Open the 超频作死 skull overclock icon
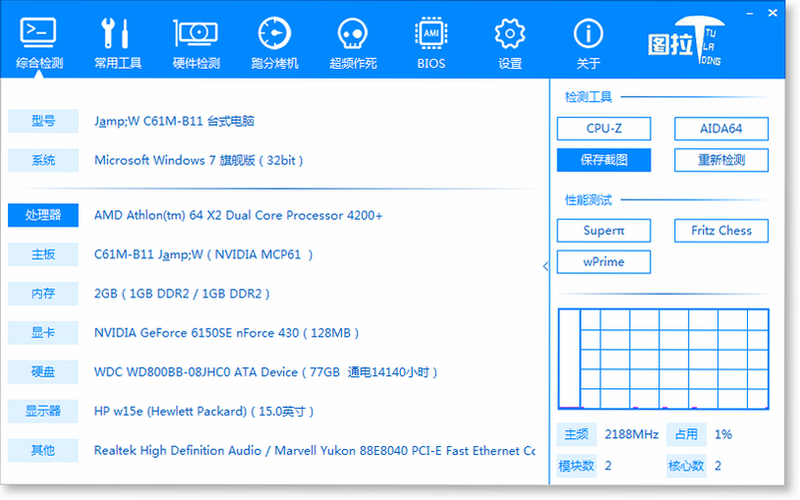 353,34
